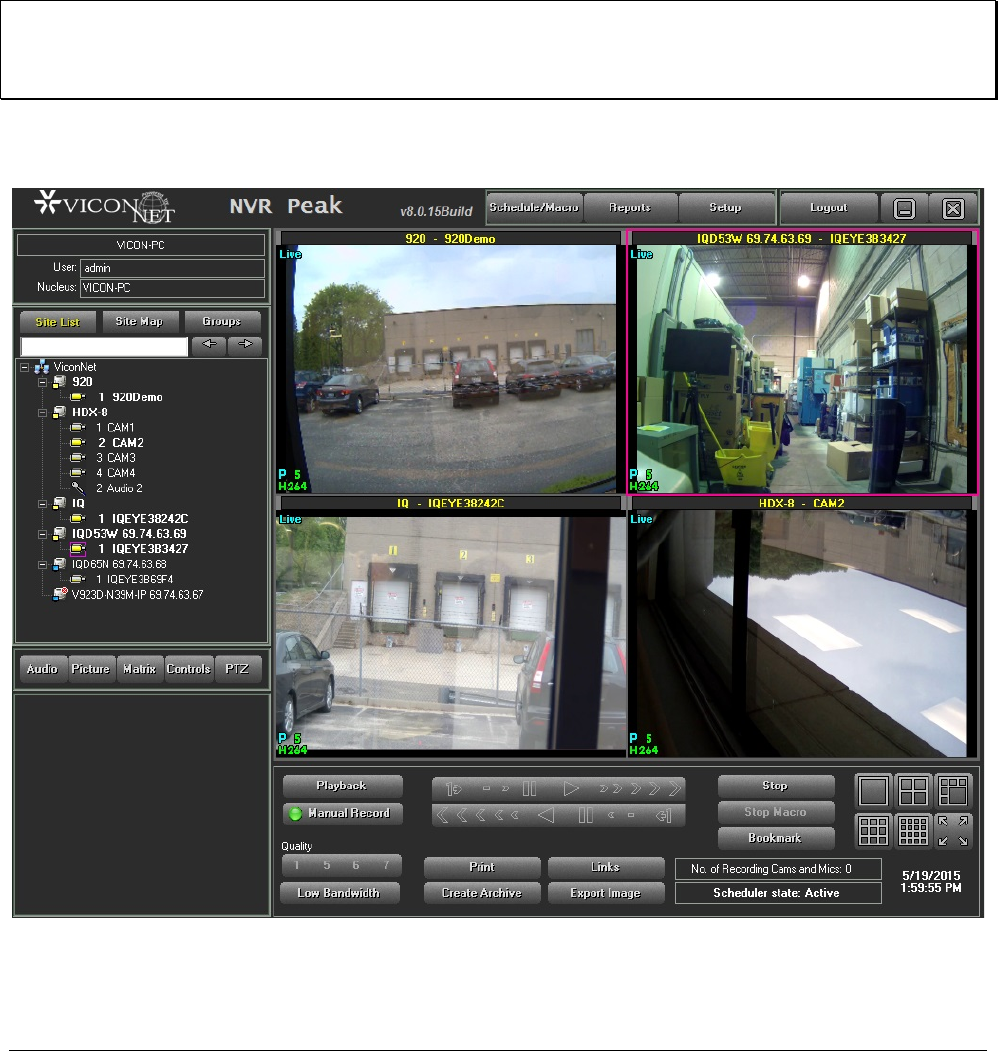Click the Stop button

click(775, 786)
